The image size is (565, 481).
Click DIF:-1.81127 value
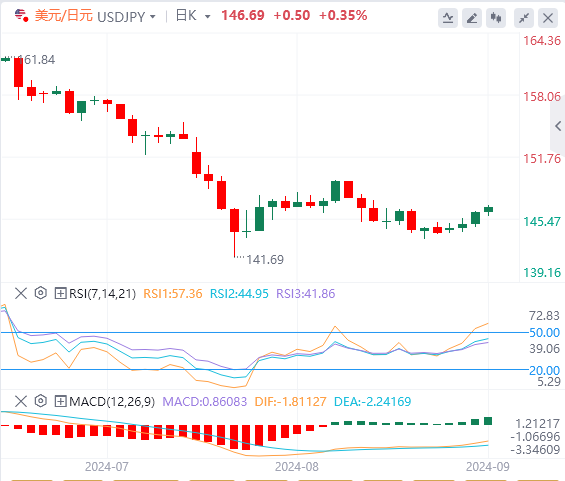coord(290,402)
